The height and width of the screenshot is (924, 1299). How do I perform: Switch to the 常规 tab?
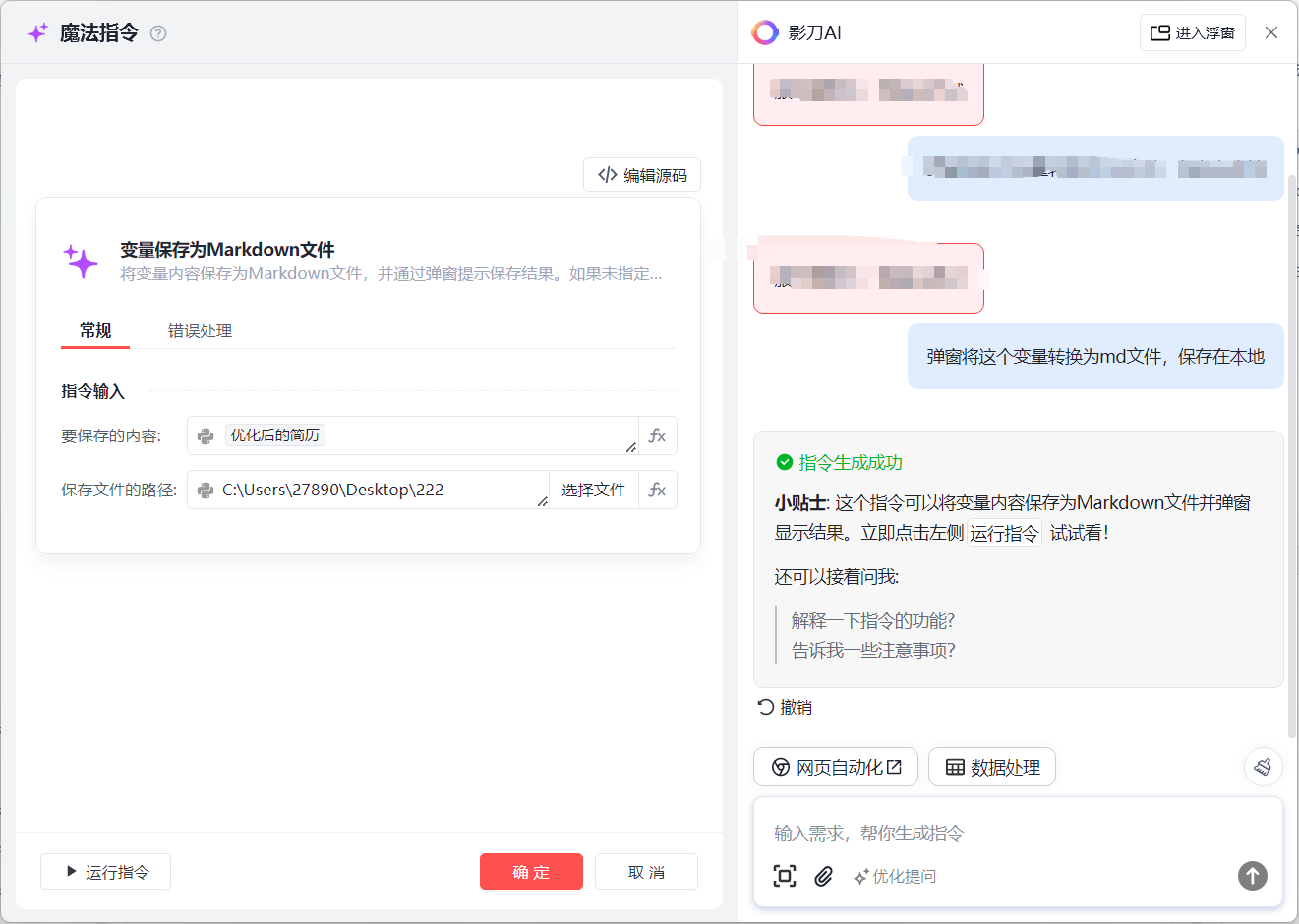tap(95, 331)
